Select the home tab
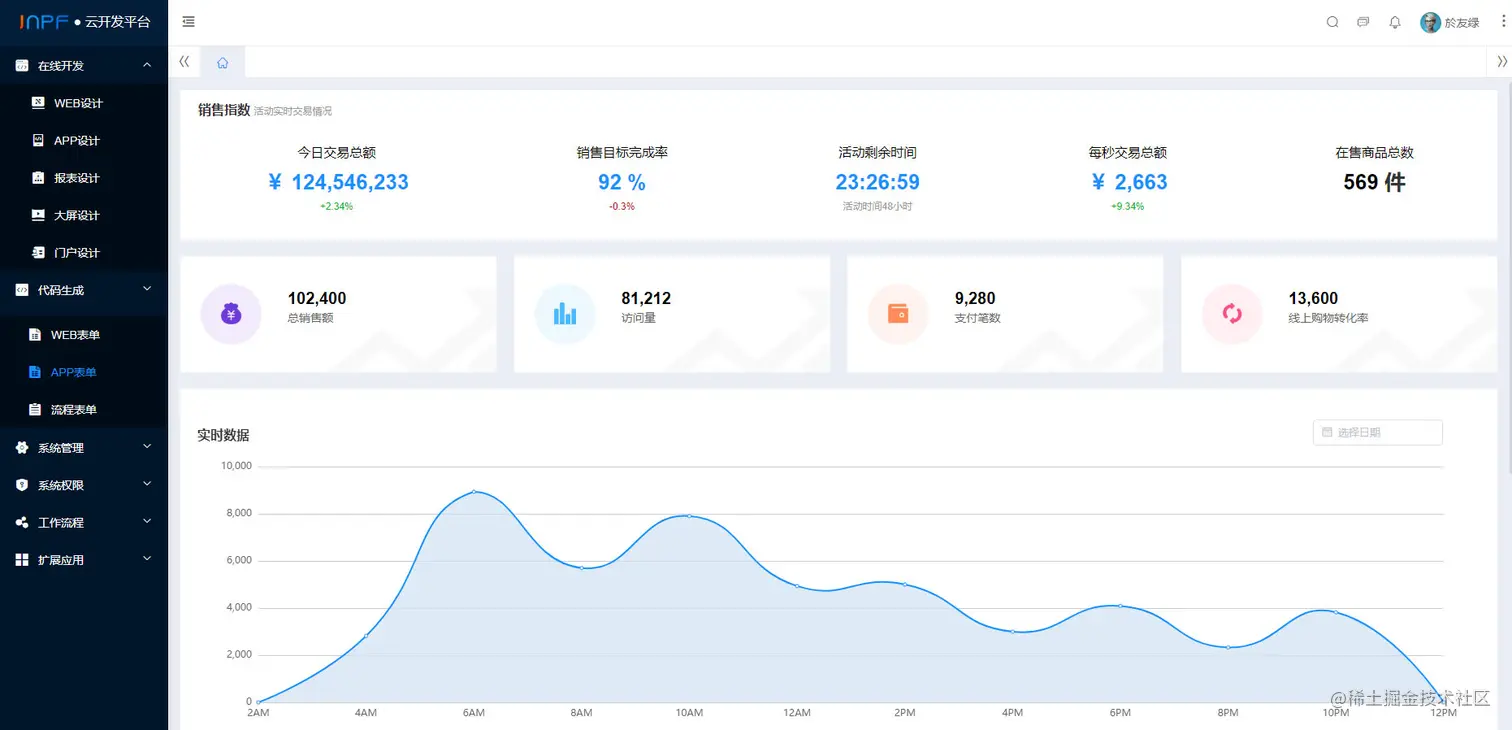 [223, 62]
